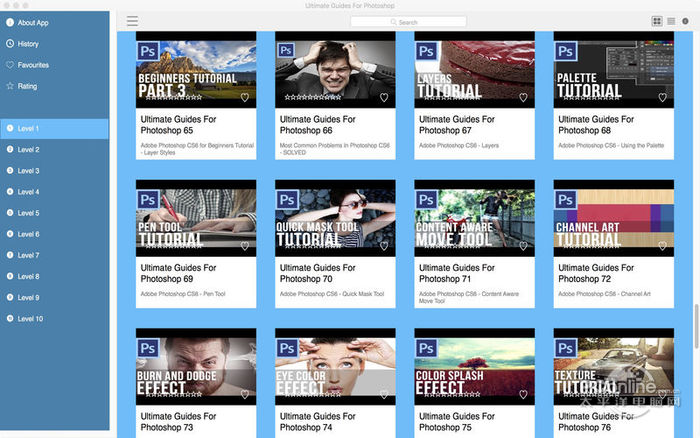Toggle the sidebar hamburger menu icon
700x438 pixels.
(x=132, y=21)
